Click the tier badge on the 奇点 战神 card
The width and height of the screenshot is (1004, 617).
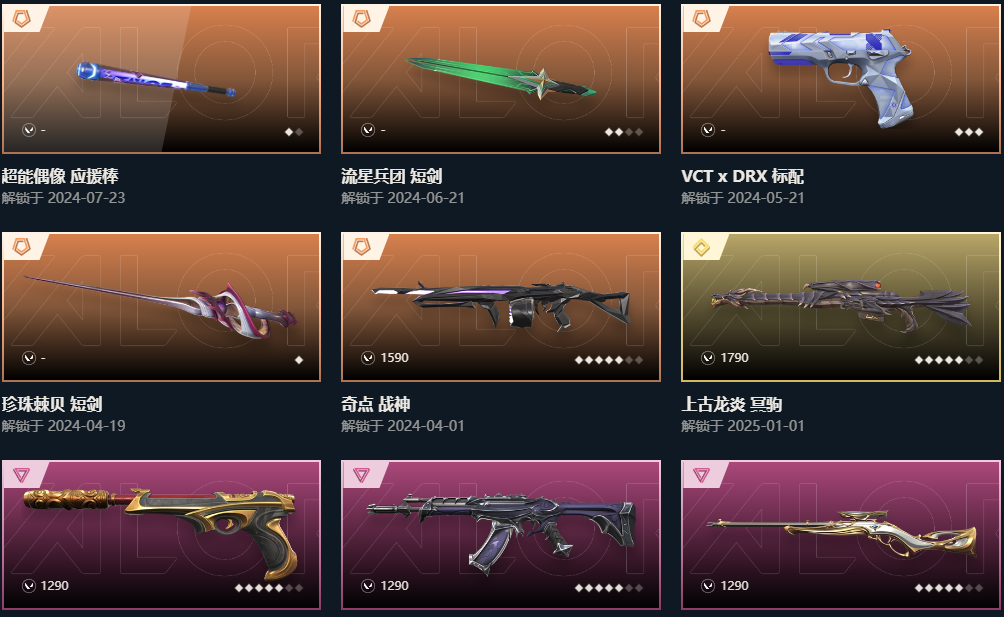tap(362, 247)
